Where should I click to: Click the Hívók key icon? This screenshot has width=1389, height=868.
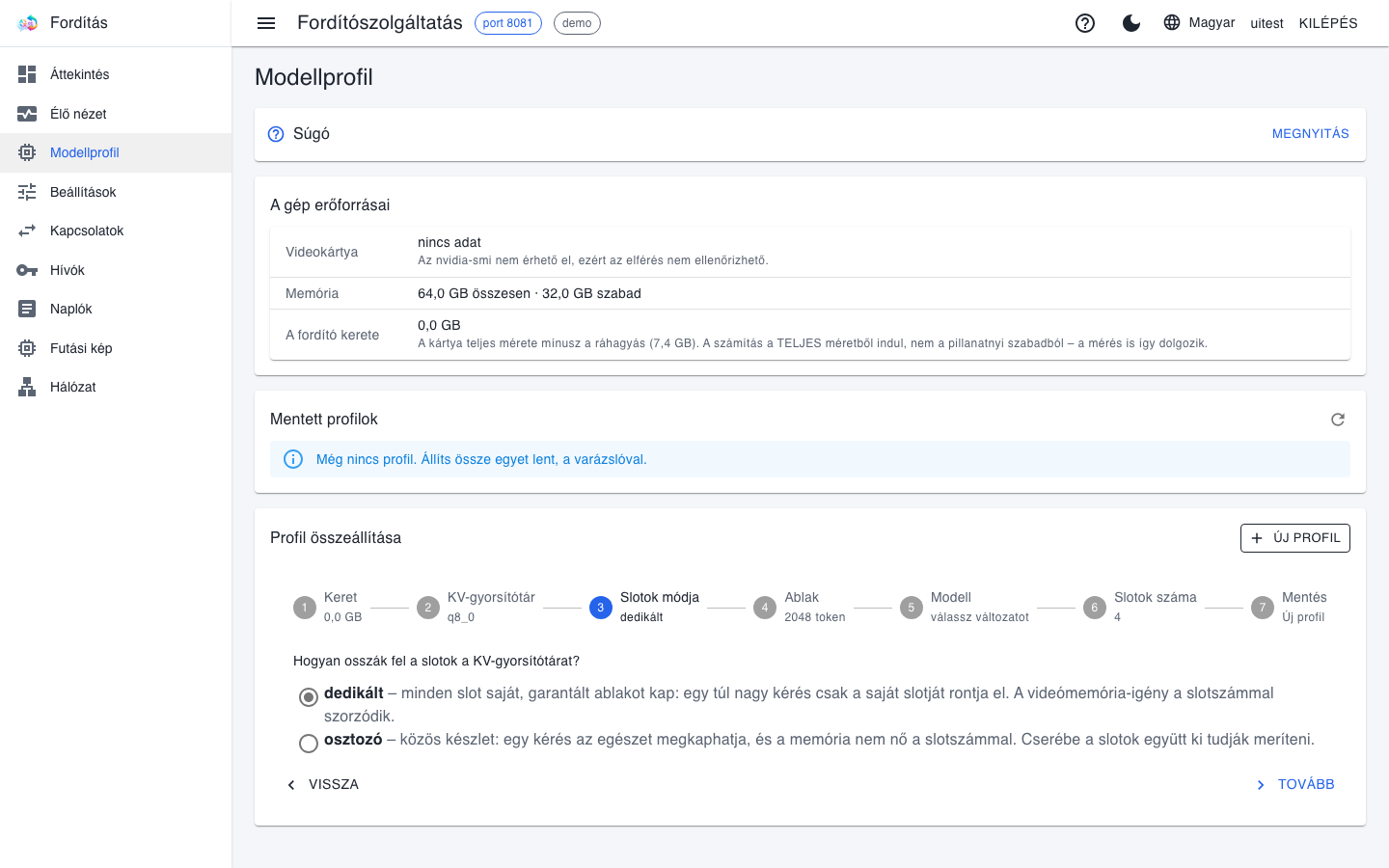[x=27, y=270]
